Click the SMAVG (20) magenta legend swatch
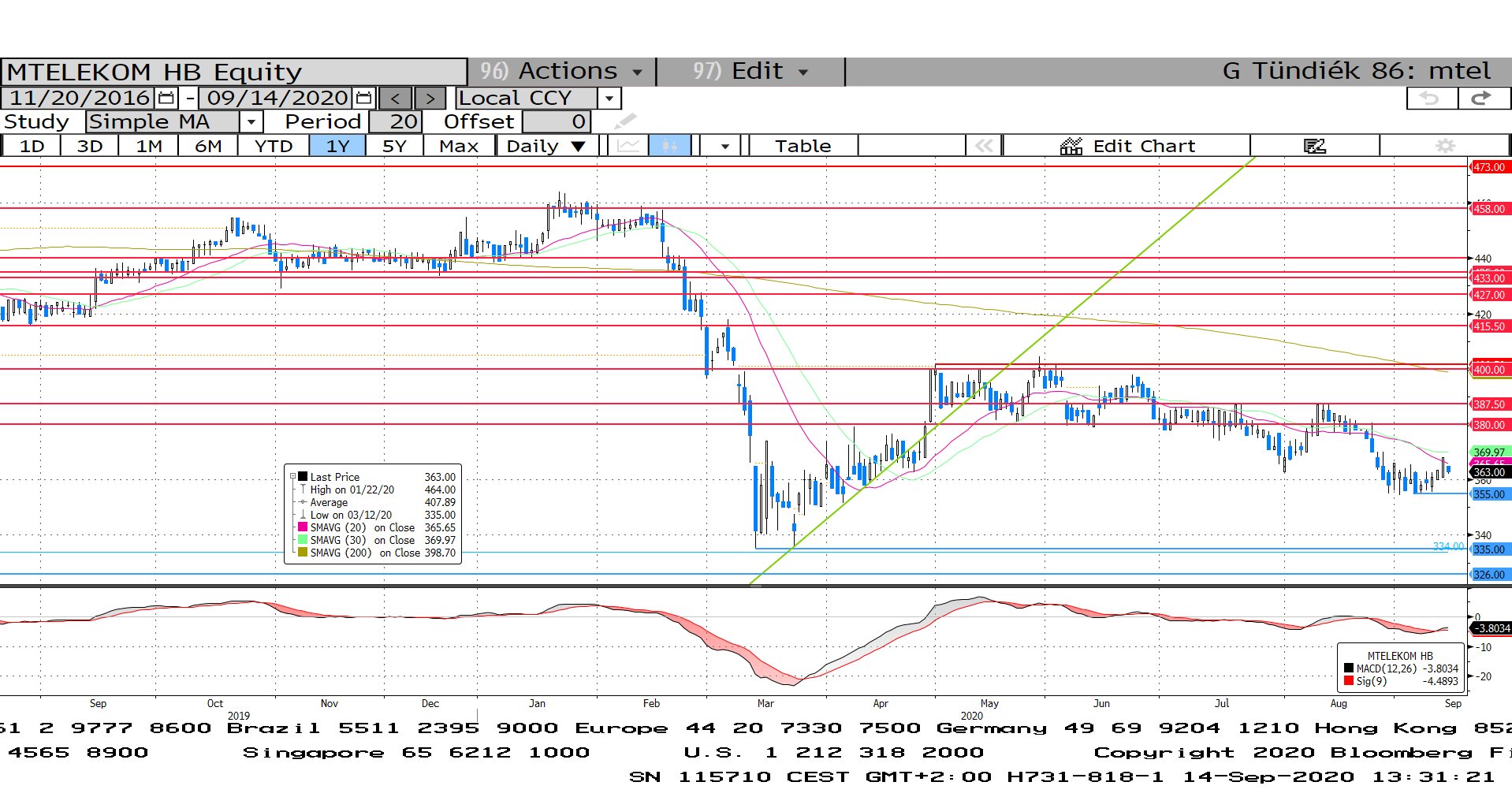The width and height of the screenshot is (1512, 808). point(303,527)
